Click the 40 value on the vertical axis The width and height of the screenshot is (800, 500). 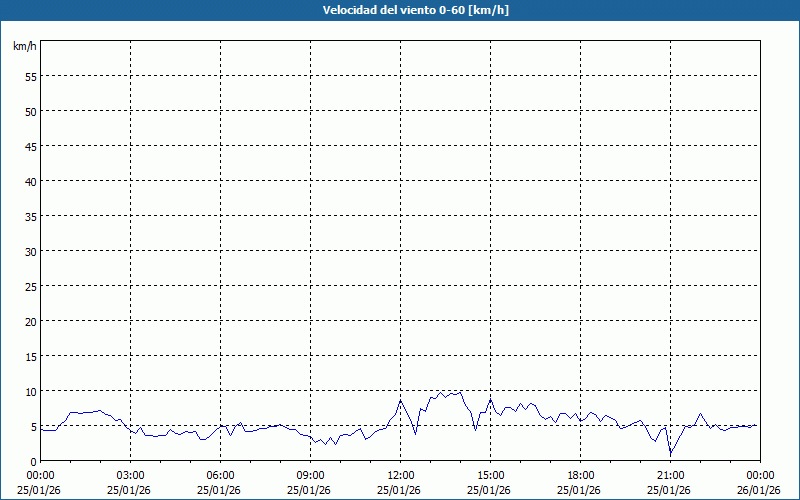point(30,181)
